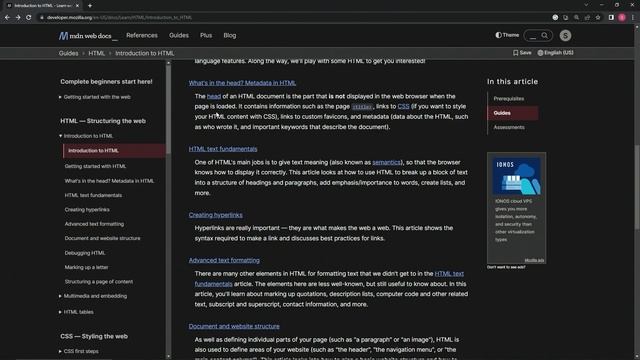This screenshot has height=360, width=640.
Task: Follow the head link in paragraph
Action: (x=214, y=96)
